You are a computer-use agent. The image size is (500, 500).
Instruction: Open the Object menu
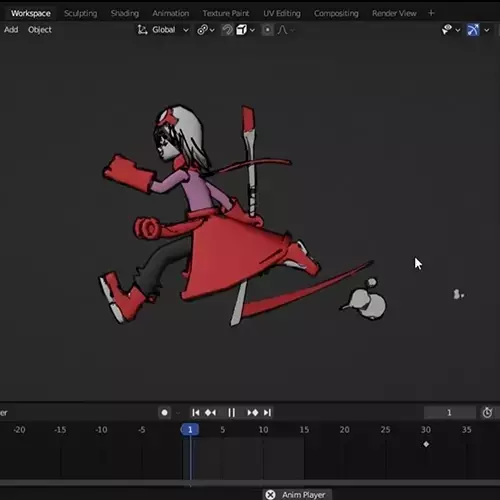(x=40, y=30)
